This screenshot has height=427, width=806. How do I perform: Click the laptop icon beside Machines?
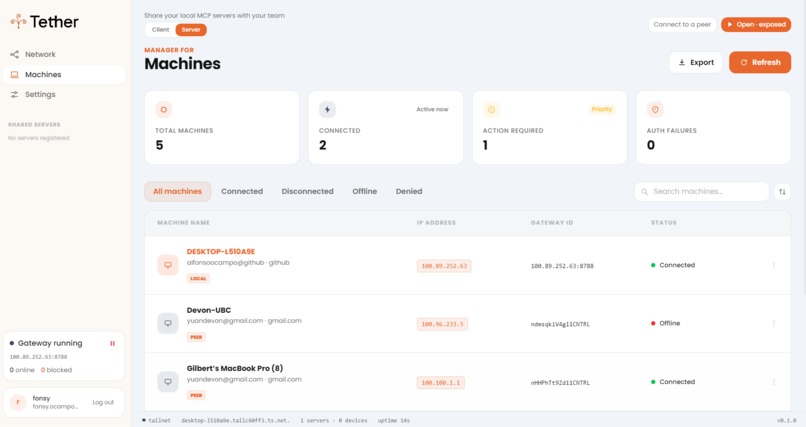coord(14,75)
